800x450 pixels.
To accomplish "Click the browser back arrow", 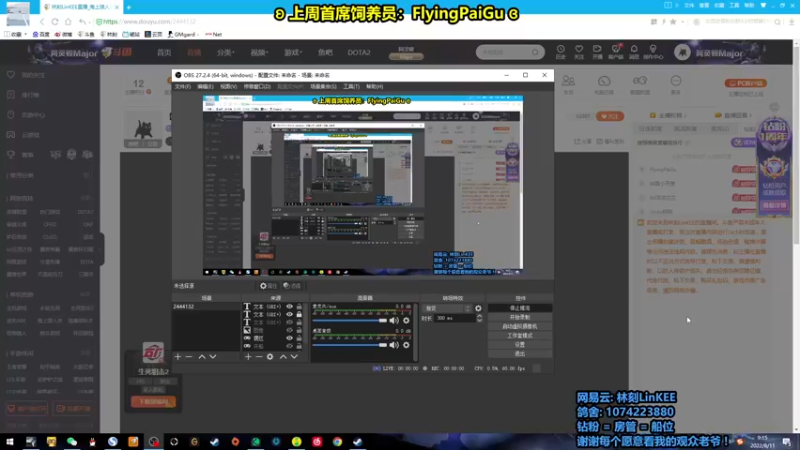I will 42,22.
